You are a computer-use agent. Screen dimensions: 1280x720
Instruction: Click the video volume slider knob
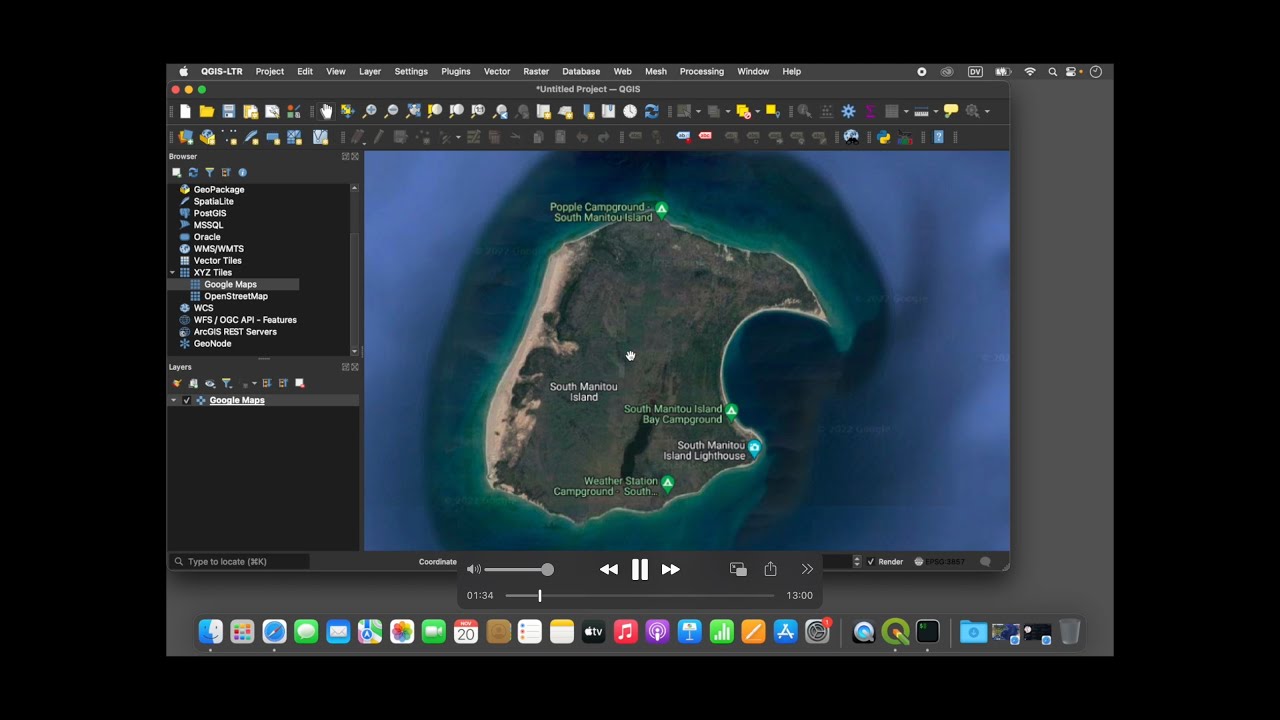coord(547,569)
